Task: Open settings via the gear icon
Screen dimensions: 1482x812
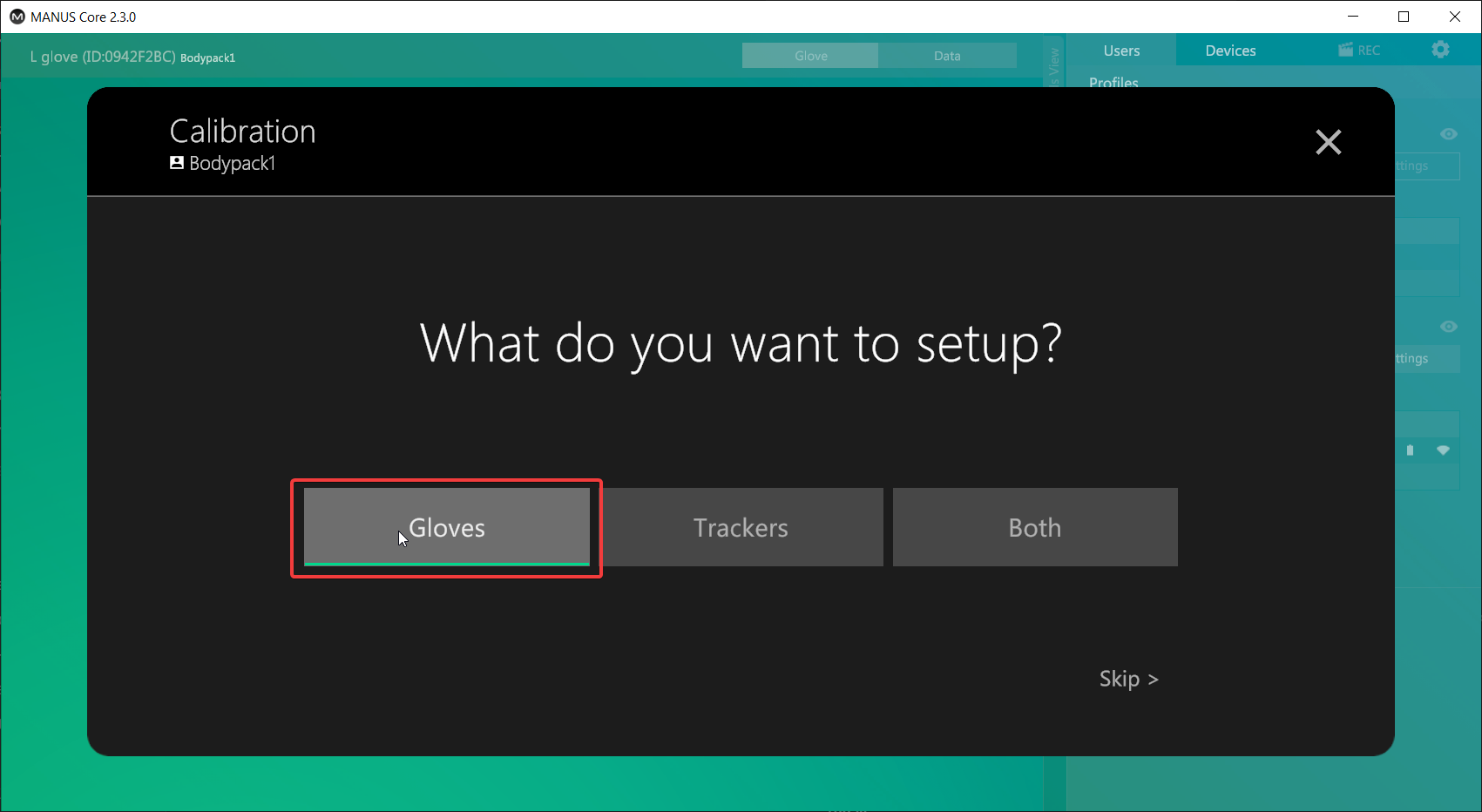Action: pyautogui.click(x=1440, y=50)
